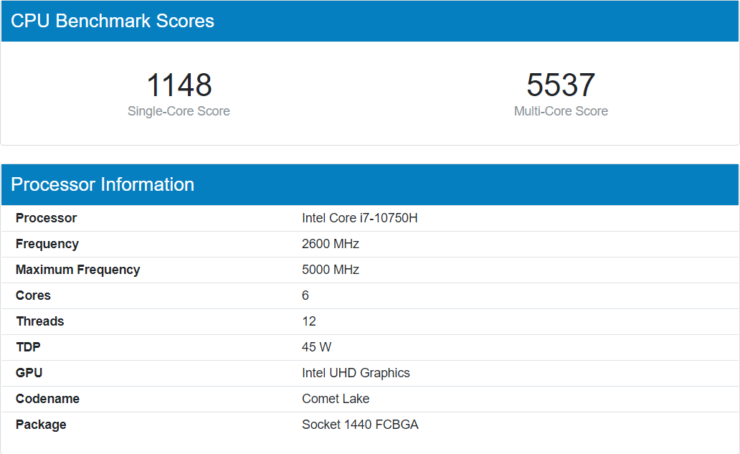The image size is (740, 454).
Task: Select the Comet Lake codename value
Action: pos(335,399)
